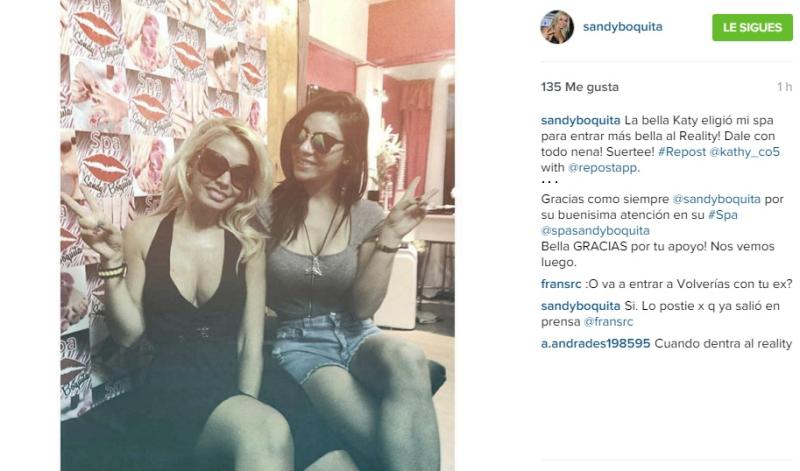Viewport: 800px width, 471px height.
Task: Click the @fransrc mention in reply
Action: [x=608, y=321]
